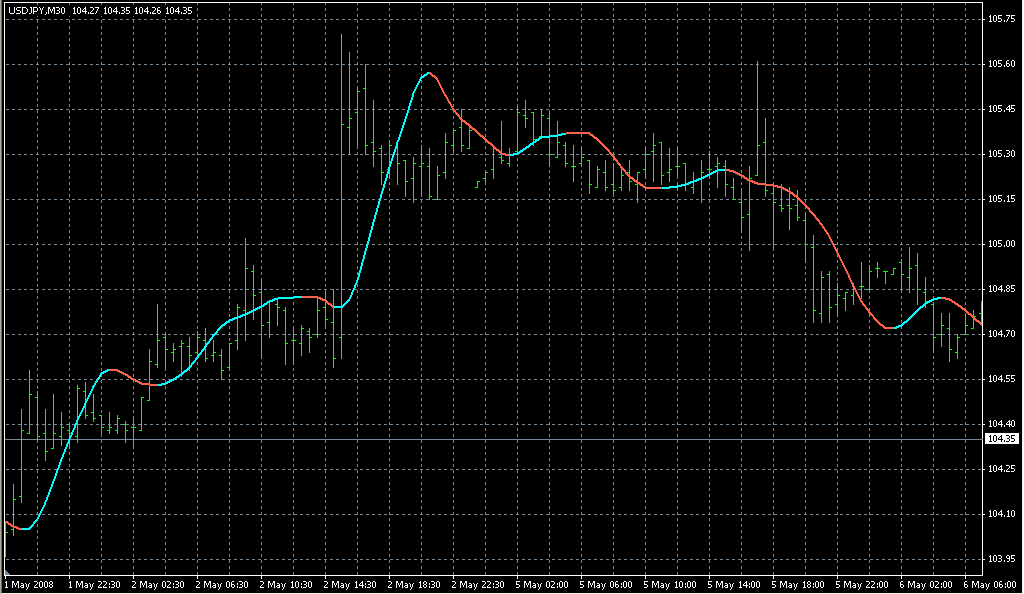Click the 103.95 price axis label

[1001, 559]
